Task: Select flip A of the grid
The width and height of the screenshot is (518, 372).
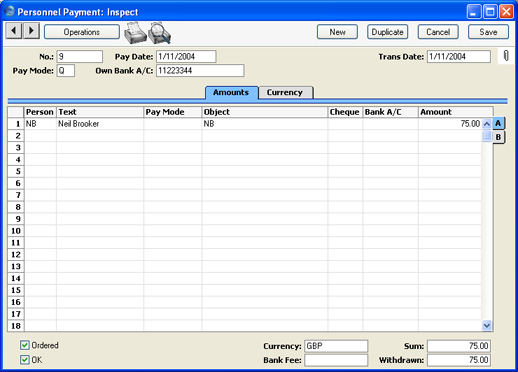Action: (498, 123)
